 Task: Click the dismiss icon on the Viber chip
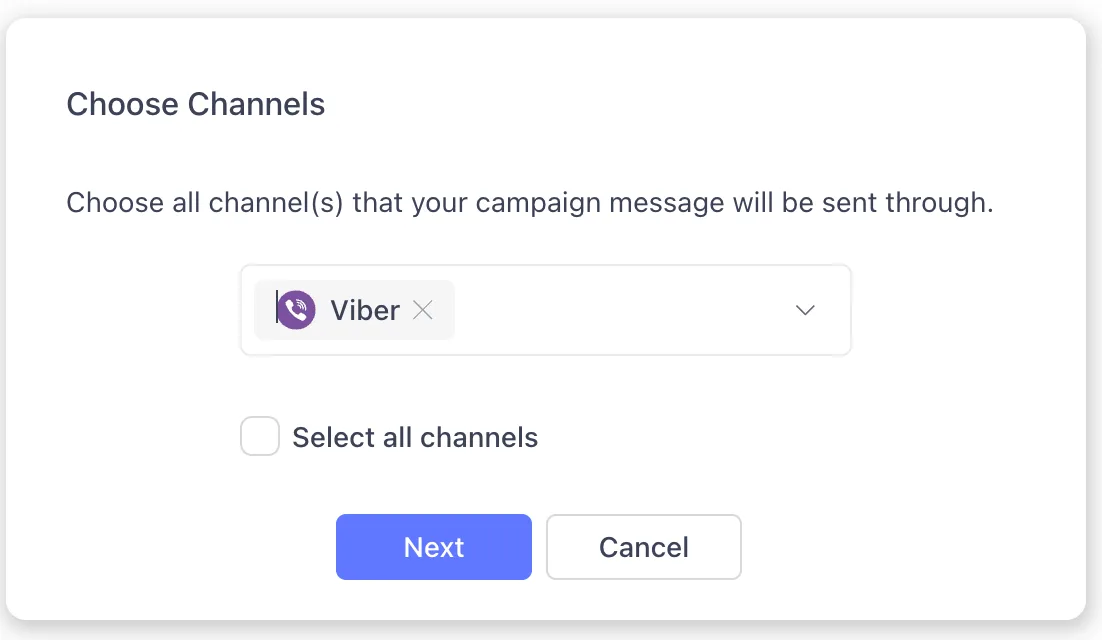(423, 310)
